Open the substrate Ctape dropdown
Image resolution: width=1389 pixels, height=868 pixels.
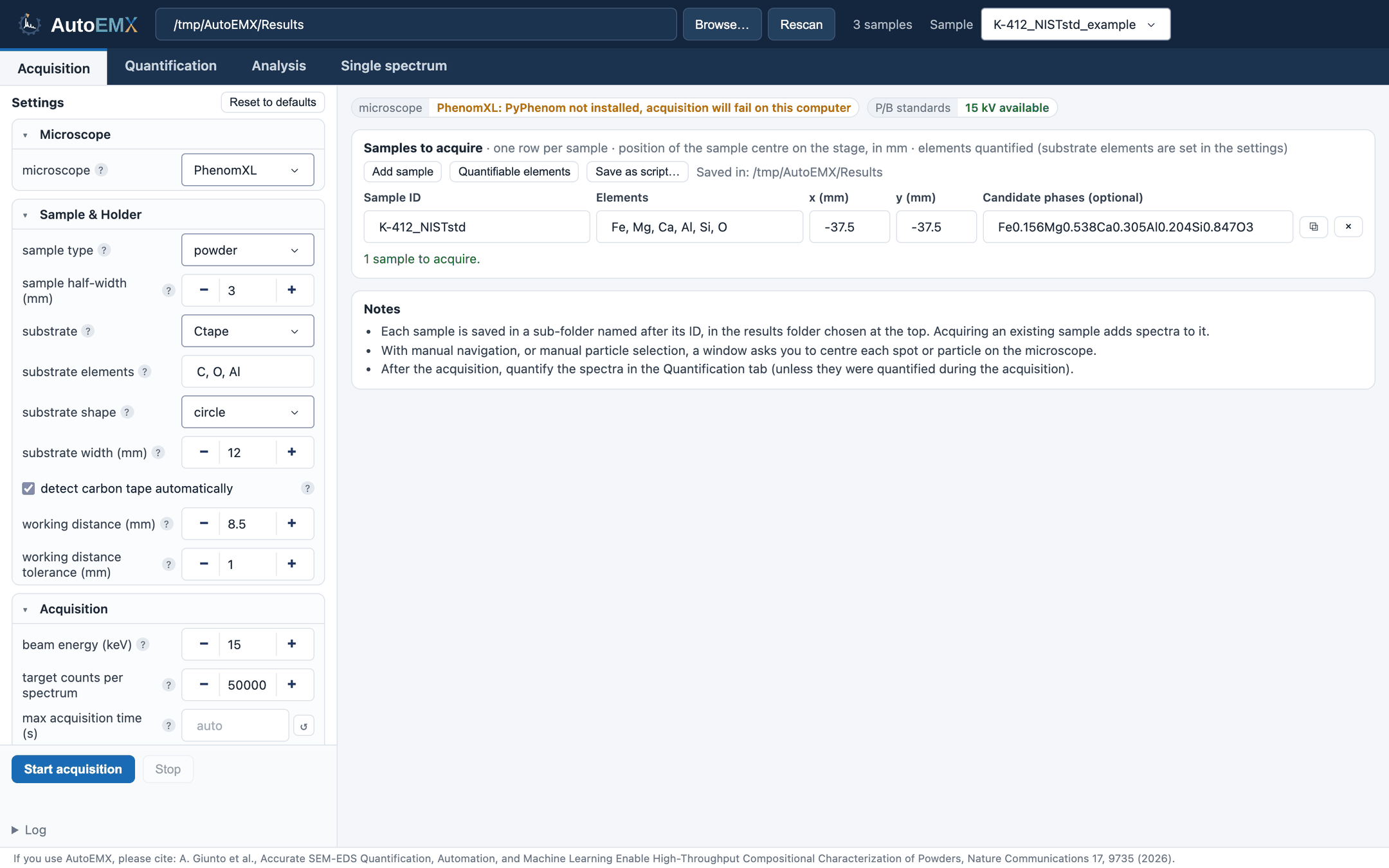click(248, 331)
